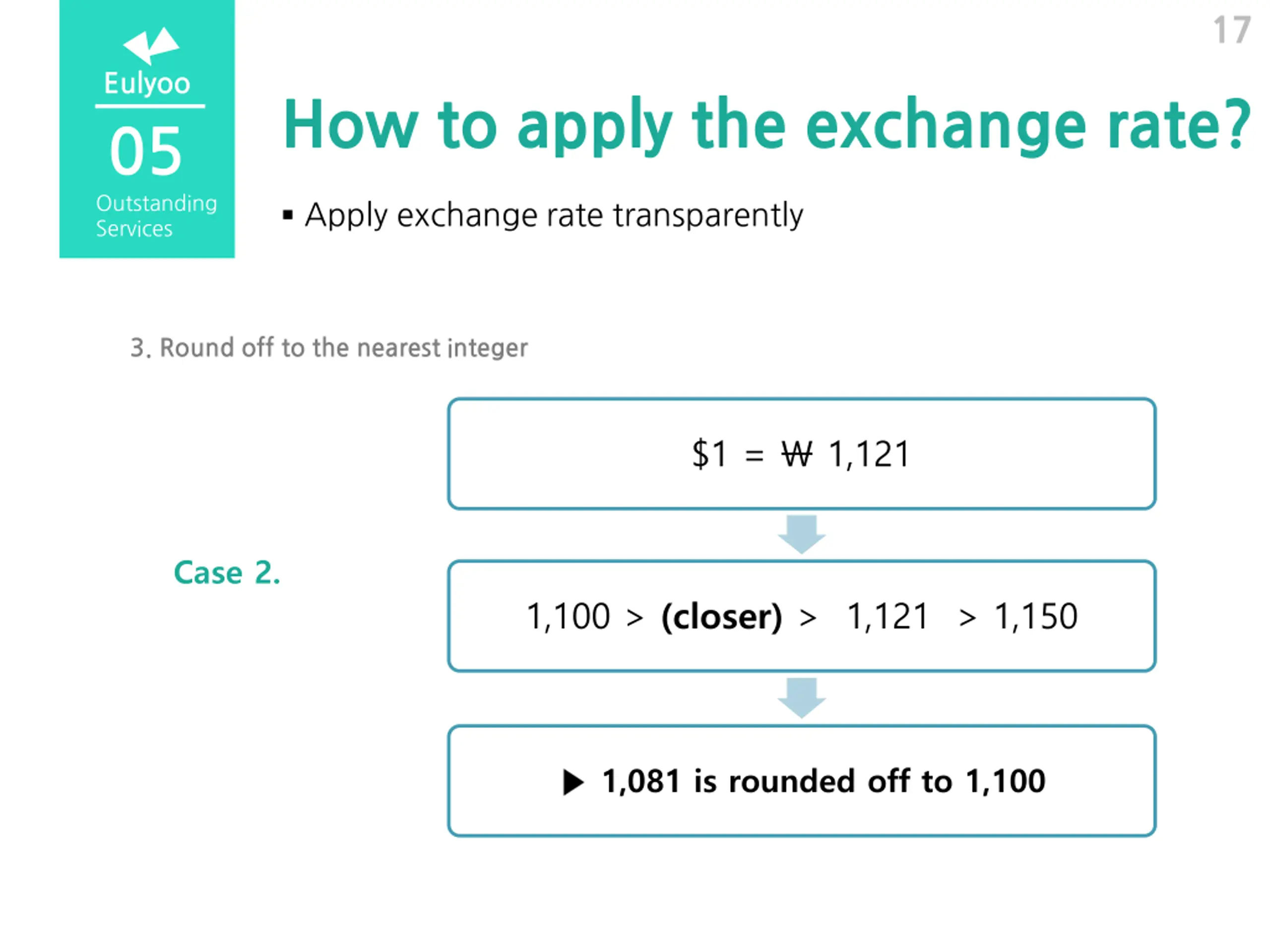Click the '1,100' value in middle box
Viewport: 1270px width, 952px height.
click(568, 617)
